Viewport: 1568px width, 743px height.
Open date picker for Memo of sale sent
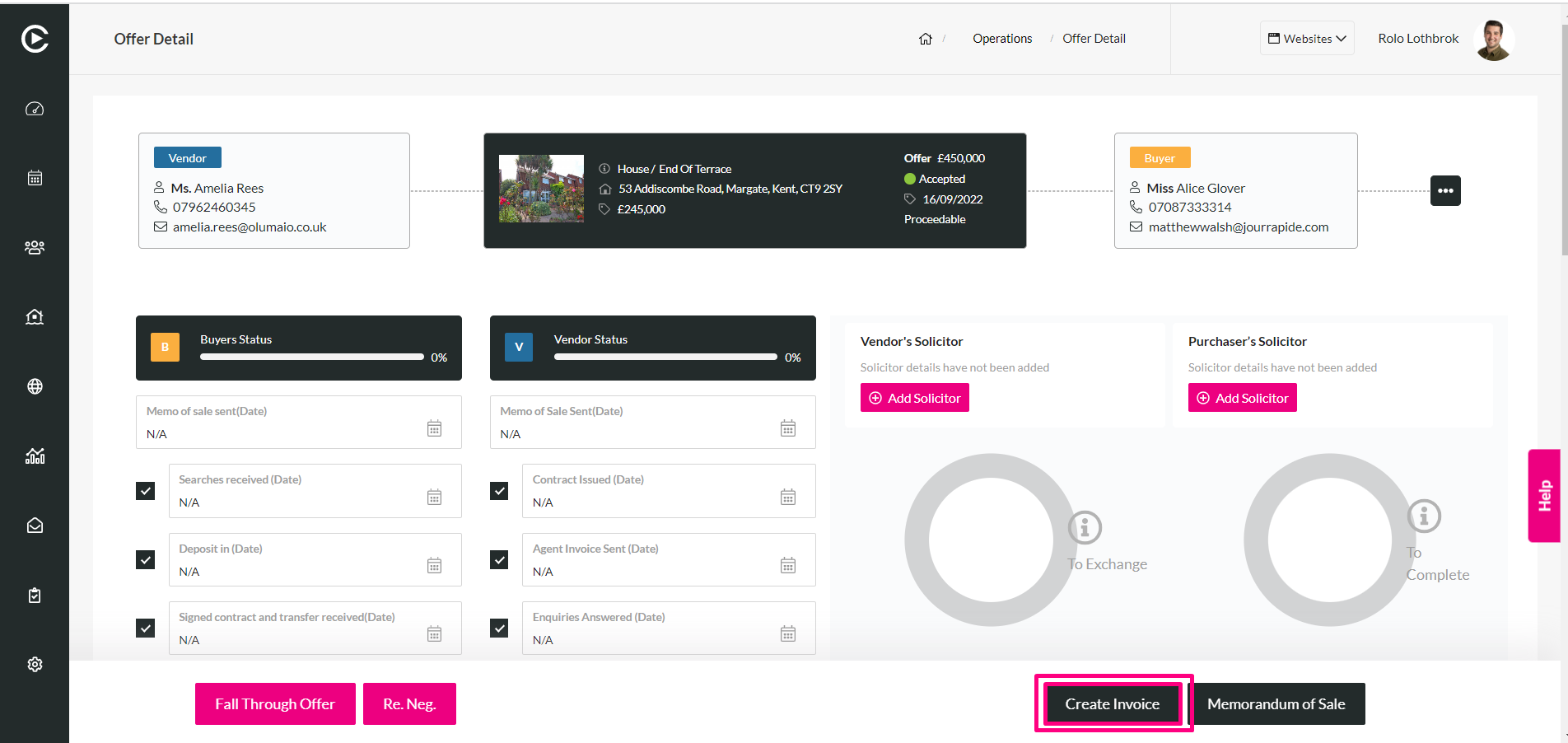(434, 428)
